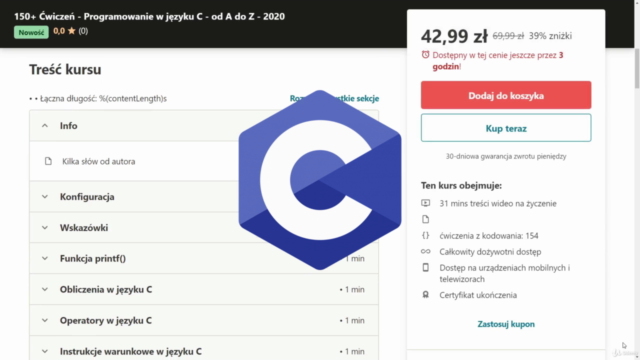Screen dimensions: 640x360
Task: Click the crossed-out 69,99 zł price
Action: point(508,36)
